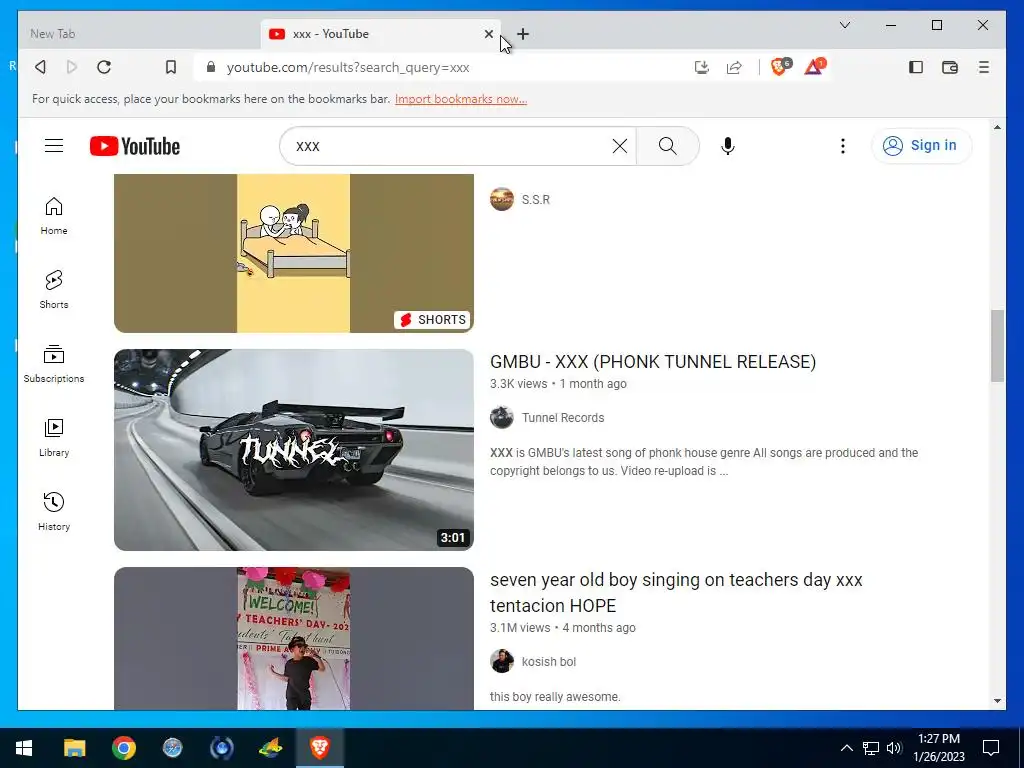This screenshot has height=768, width=1024.
Task: Open Brave Rewards triangle icon
Action: 814,66
